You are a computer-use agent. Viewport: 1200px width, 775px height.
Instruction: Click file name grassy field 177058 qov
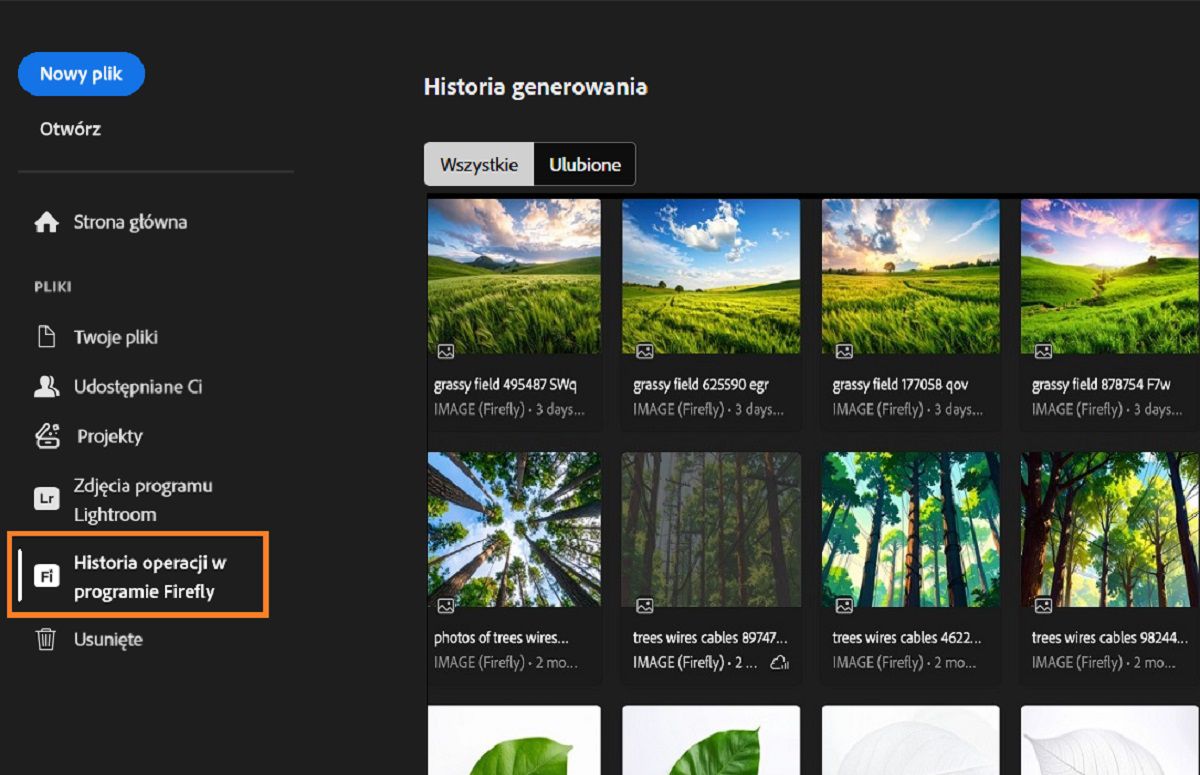[x=900, y=385]
